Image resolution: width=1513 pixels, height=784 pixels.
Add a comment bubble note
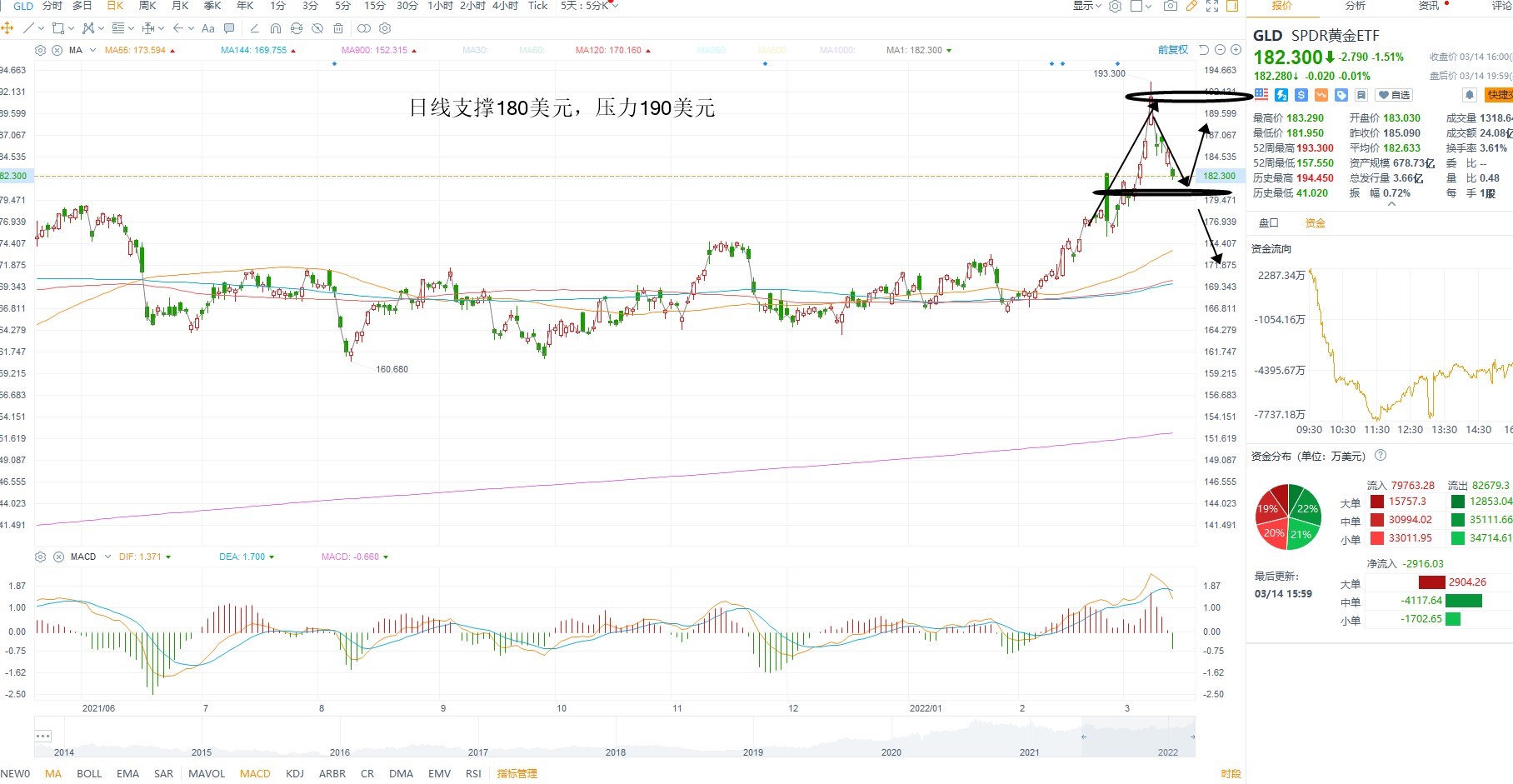[229, 28]
